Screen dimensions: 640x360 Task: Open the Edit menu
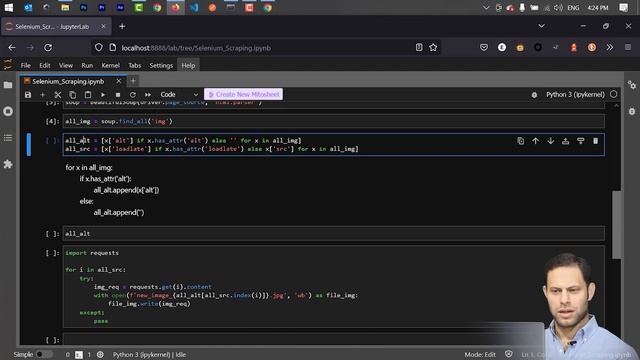click(x=44, y=65)
